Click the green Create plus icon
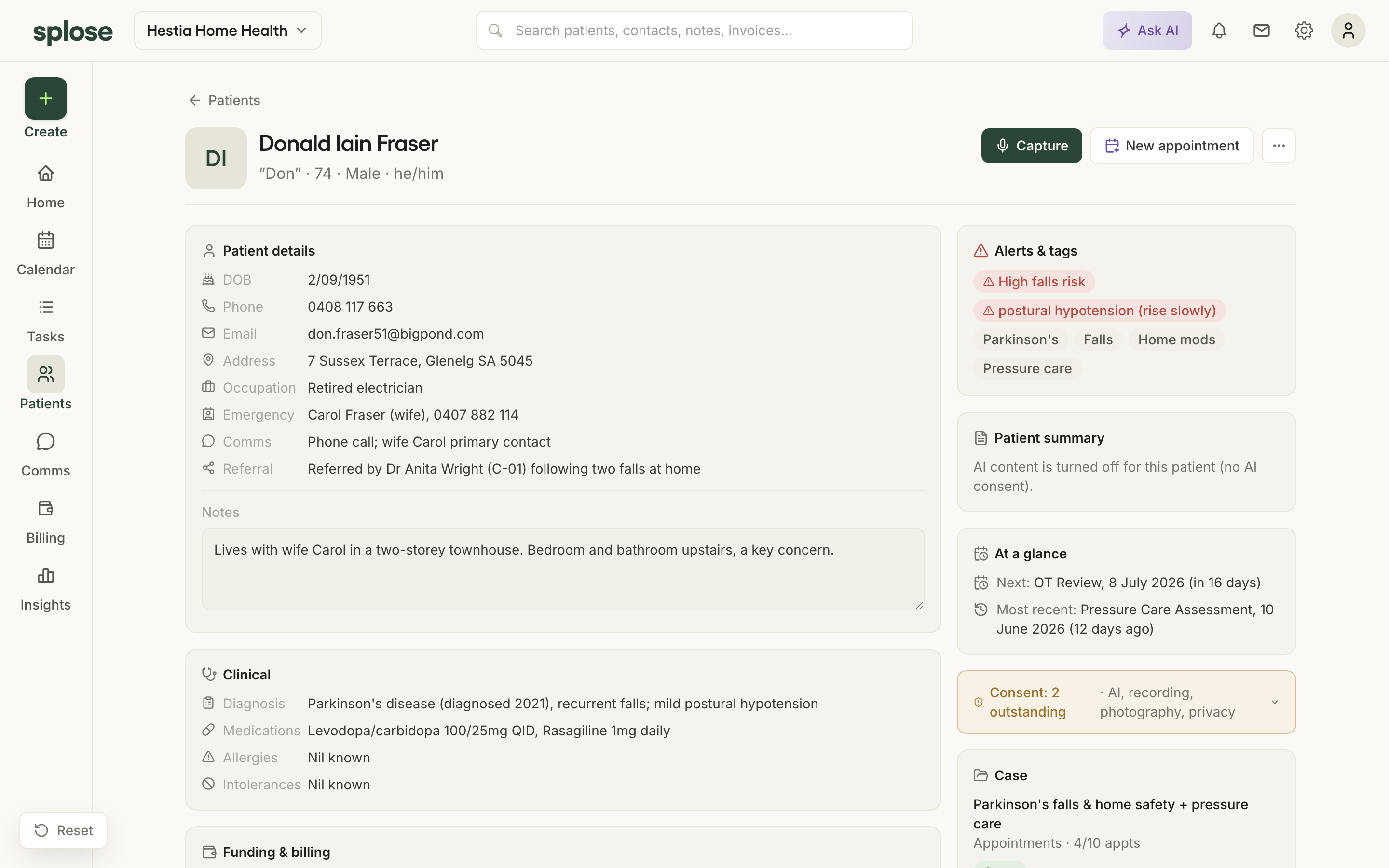Image resolution: width=1389 pixels, height=868 pixels. pyautogui.click(x=46, y=98)
